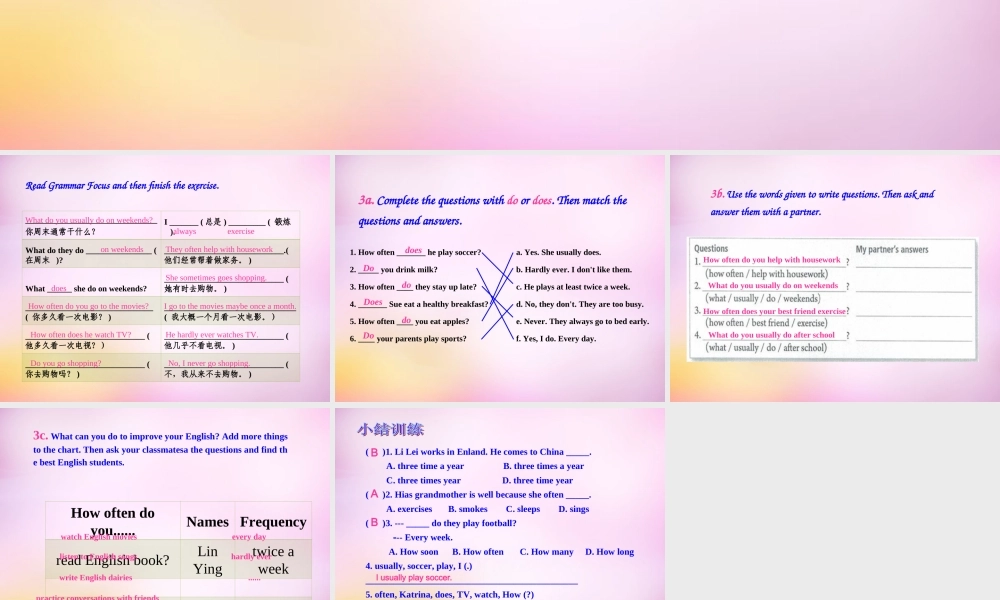This screenshot has height=600, width=1000.
Task: Click answer 'b. Hardly ever. I don't like them.'
Action: click(574, 269)
